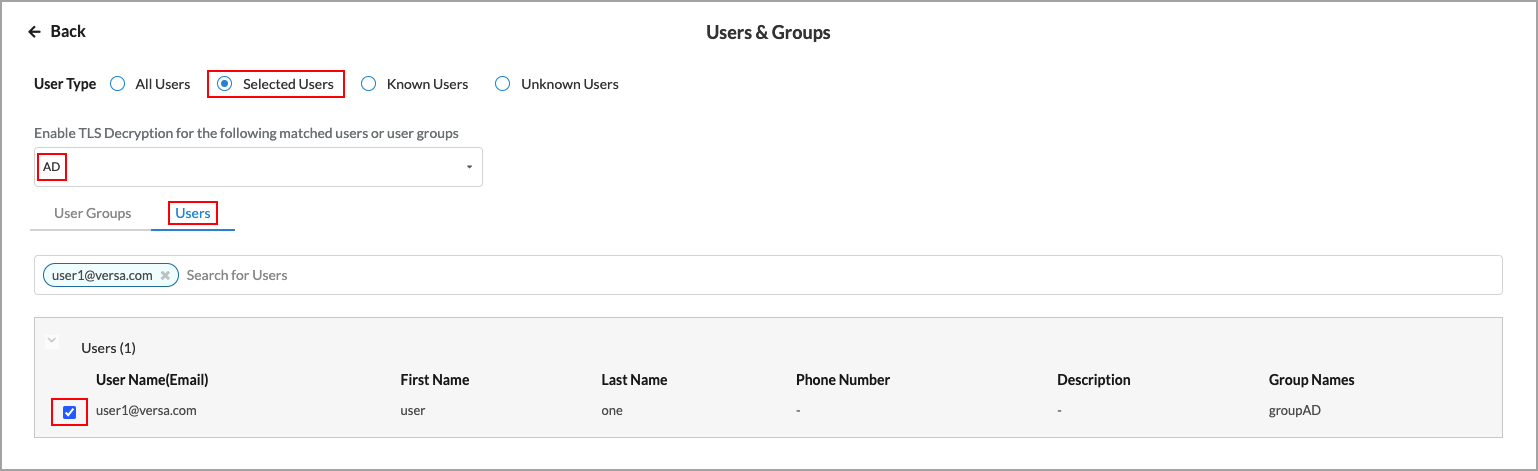Open the Users tab
1538x471 pixels.
point(193,213)
